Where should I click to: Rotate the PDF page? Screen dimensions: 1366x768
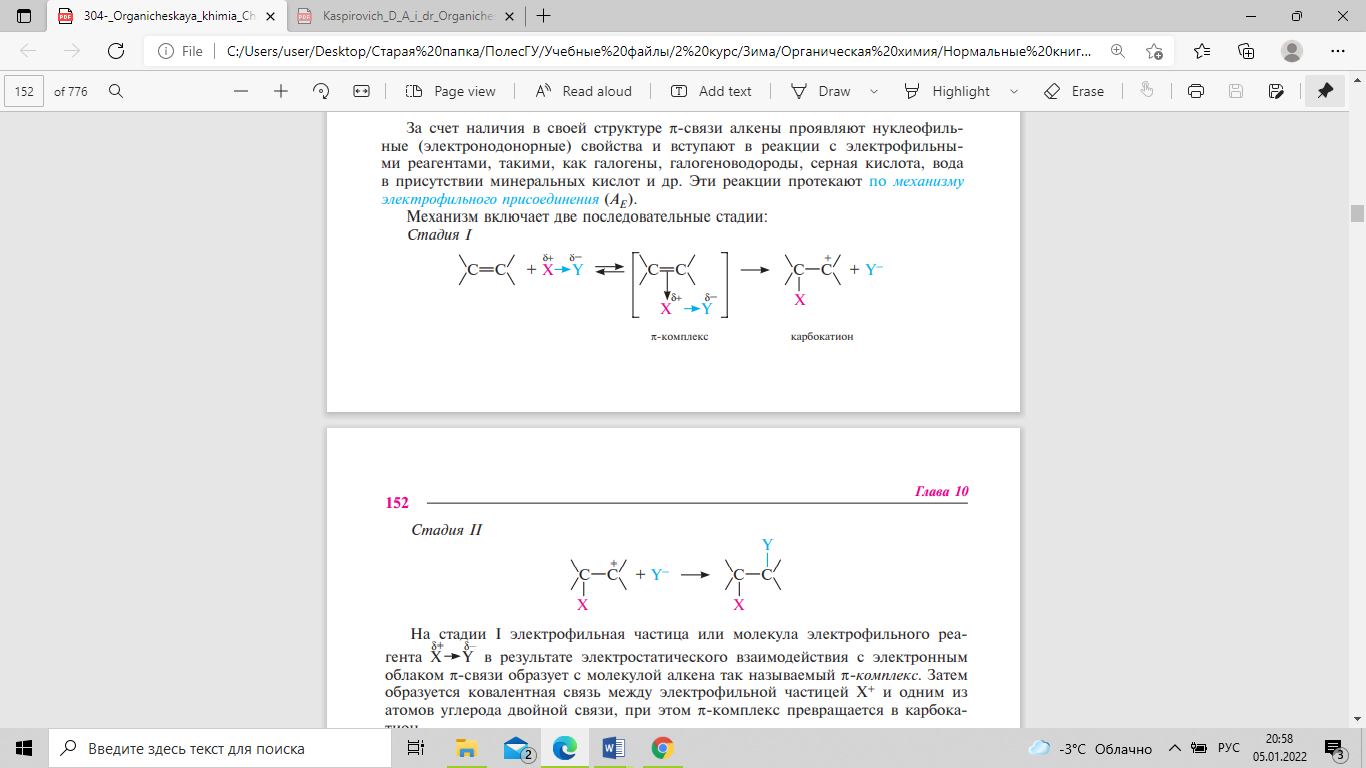[x=321, y=91]
